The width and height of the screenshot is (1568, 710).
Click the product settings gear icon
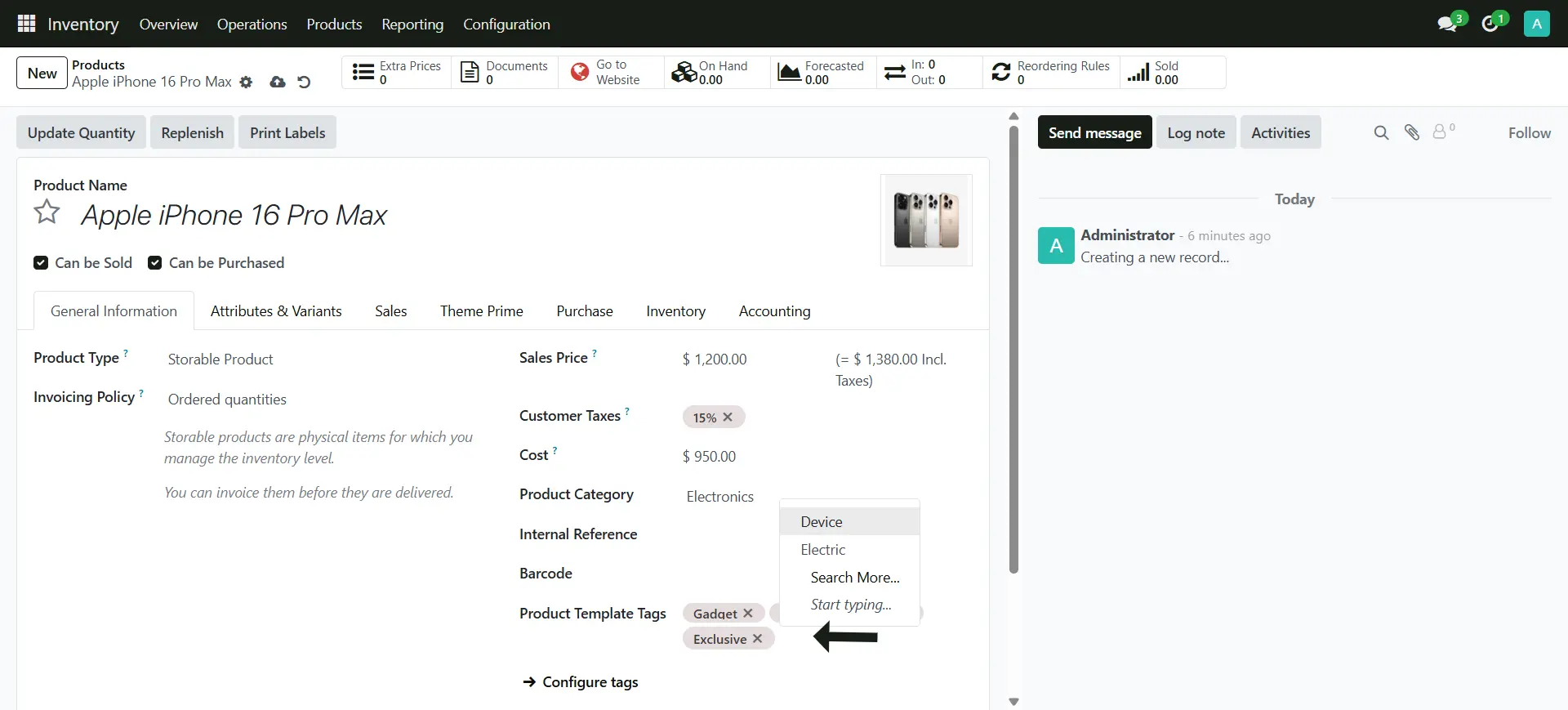tap(246, 83)
